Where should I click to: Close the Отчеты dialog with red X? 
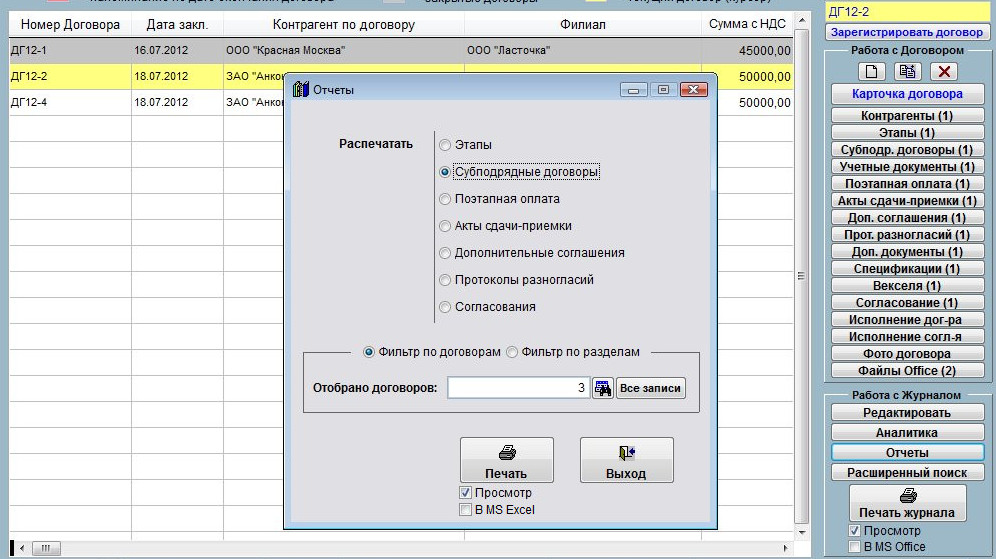(694, 90)
